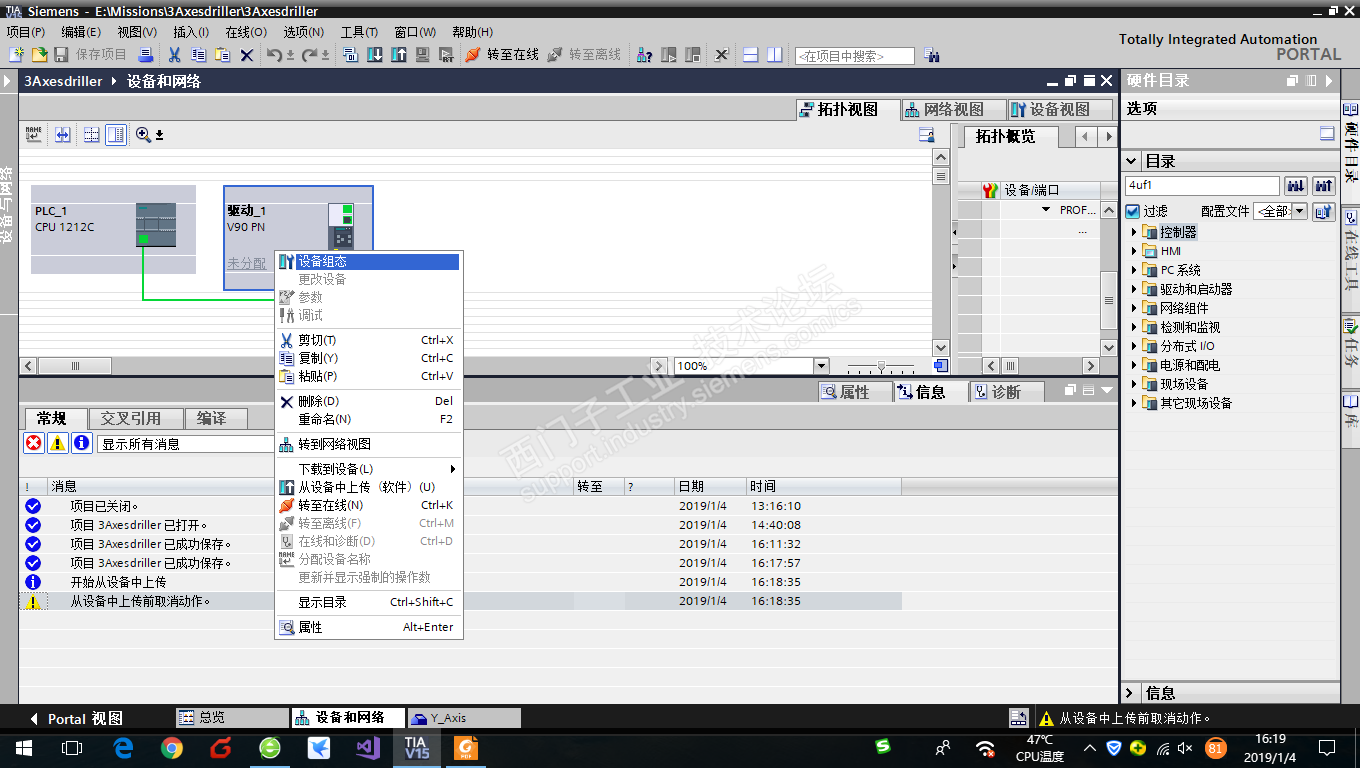Click the Print icon in toolbar

click(x=146, y=55)
